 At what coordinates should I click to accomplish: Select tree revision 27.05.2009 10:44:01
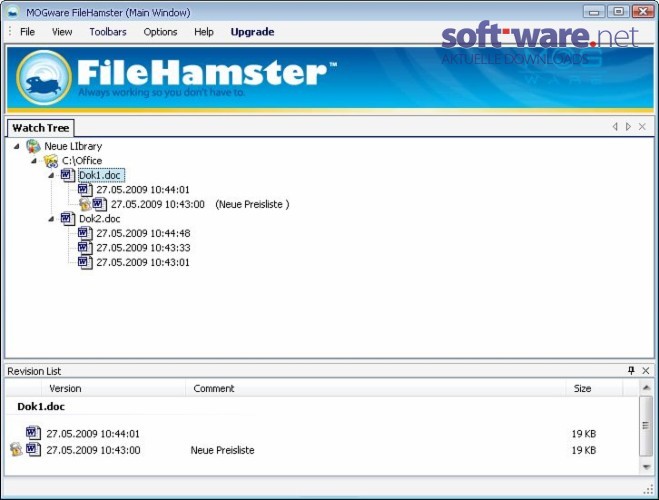pyautogui.click(x=143, y=189)
